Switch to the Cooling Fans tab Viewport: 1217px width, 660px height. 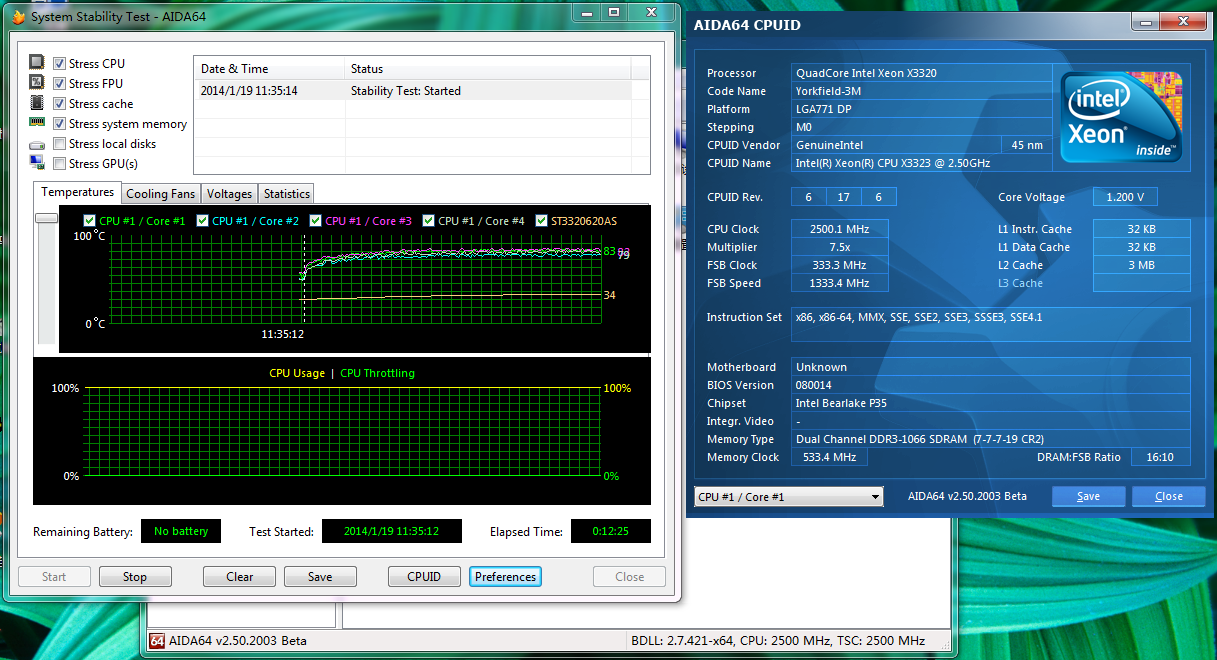[x=160, y=194]
